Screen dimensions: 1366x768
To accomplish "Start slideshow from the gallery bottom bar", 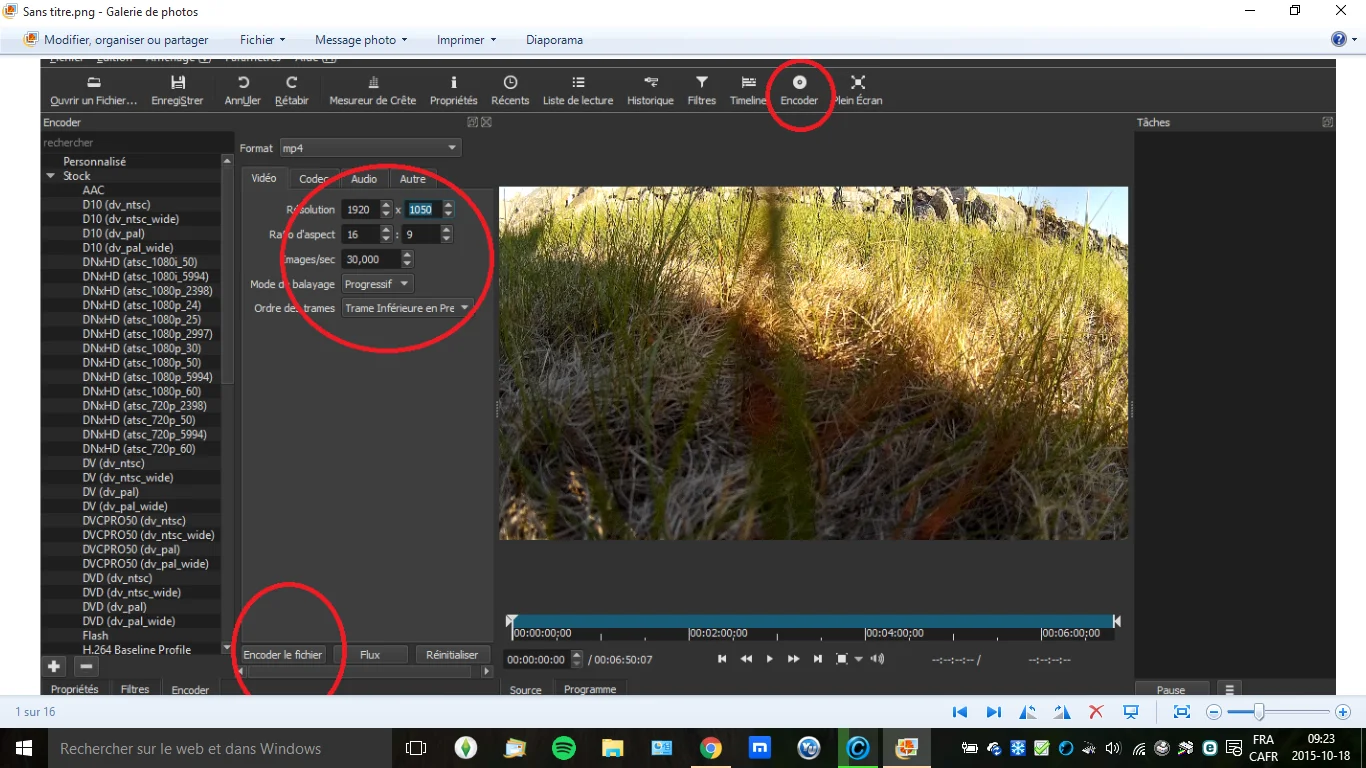I will click(1131, 712).
